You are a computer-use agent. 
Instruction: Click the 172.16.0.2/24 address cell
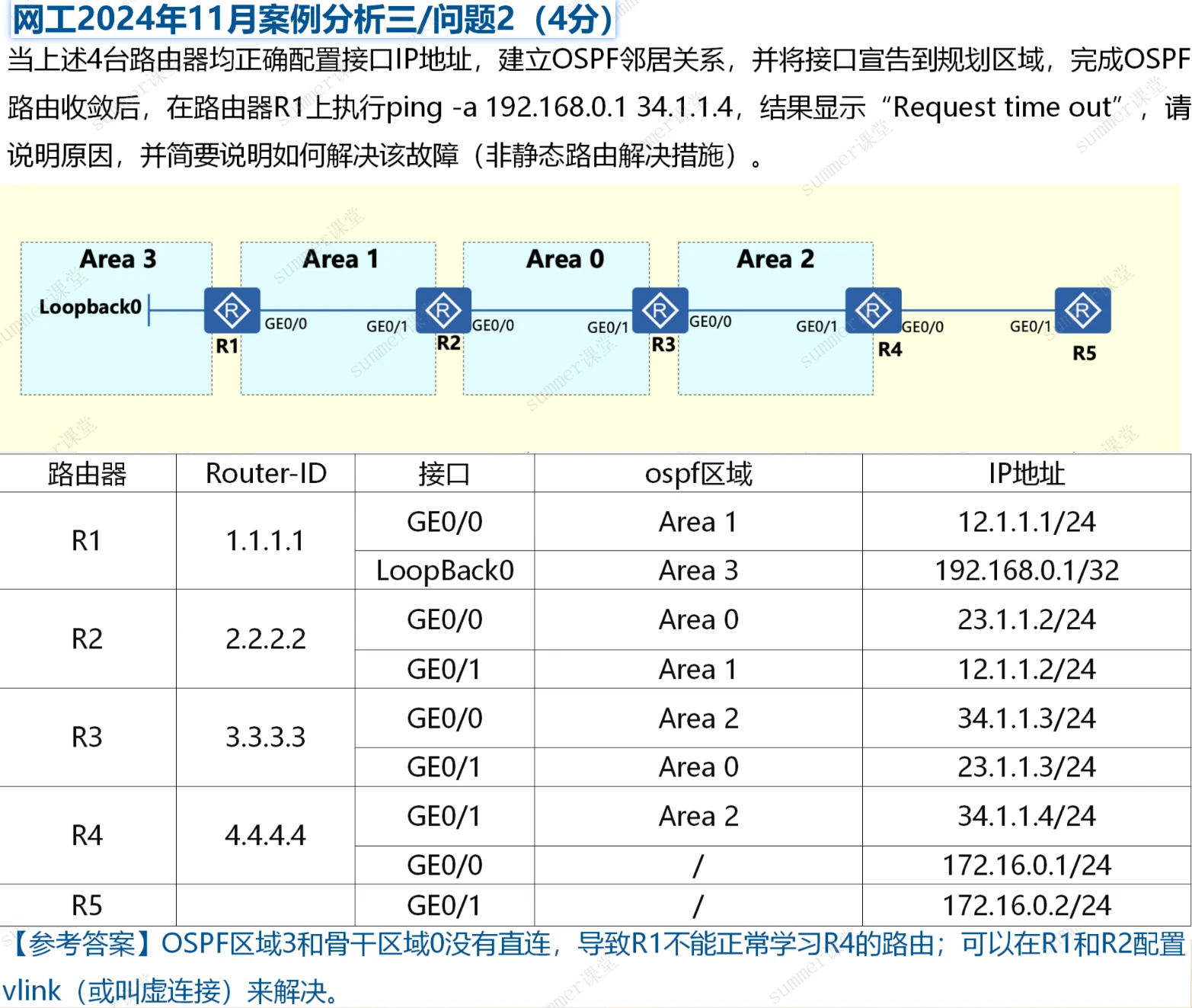1026,906
